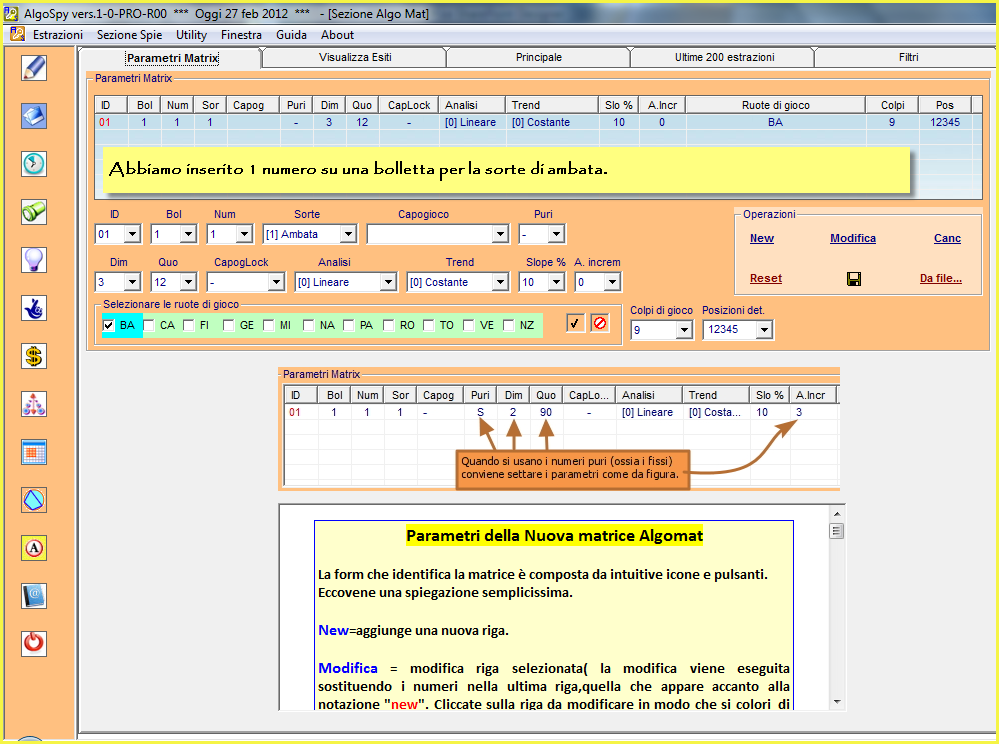Check the NZ wheel checkbox
This screenshot has width=999, height=744.
pyautogui.click(x=508, y=326)
